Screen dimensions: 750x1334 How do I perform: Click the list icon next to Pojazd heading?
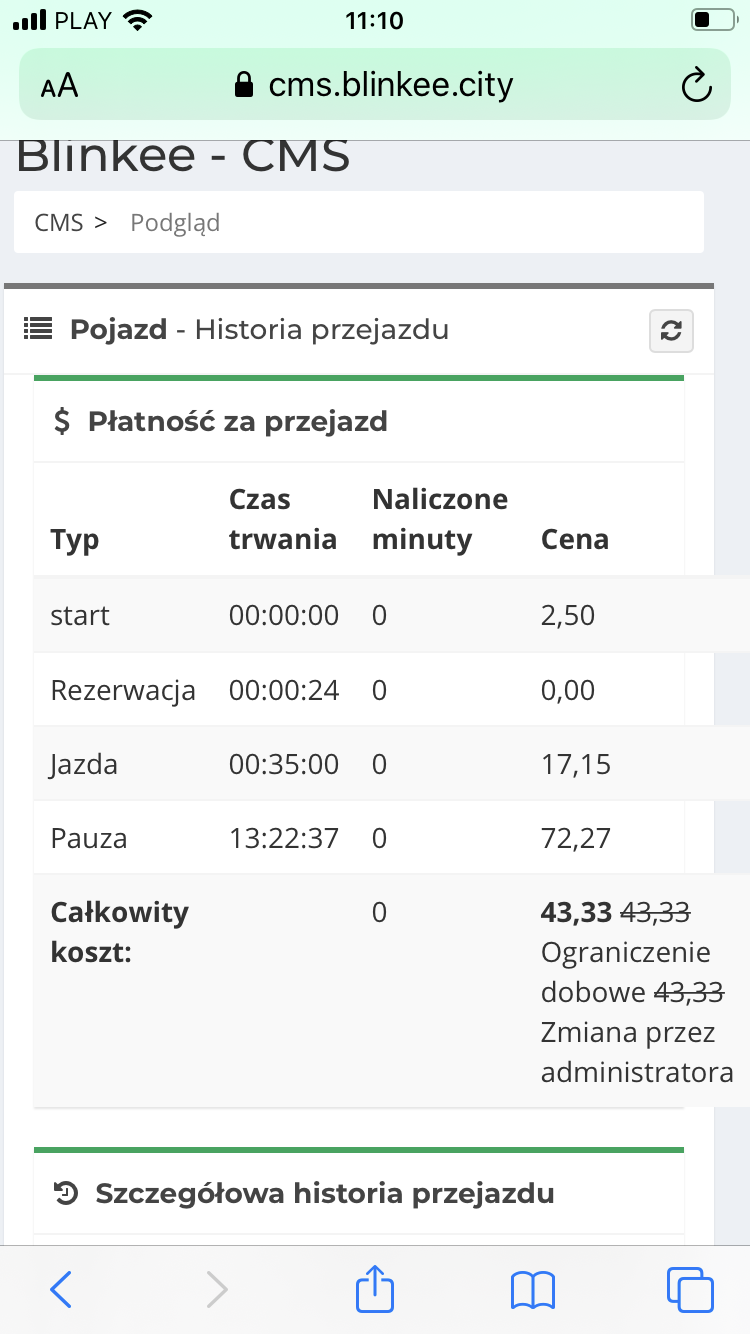(x=37, y=328)
